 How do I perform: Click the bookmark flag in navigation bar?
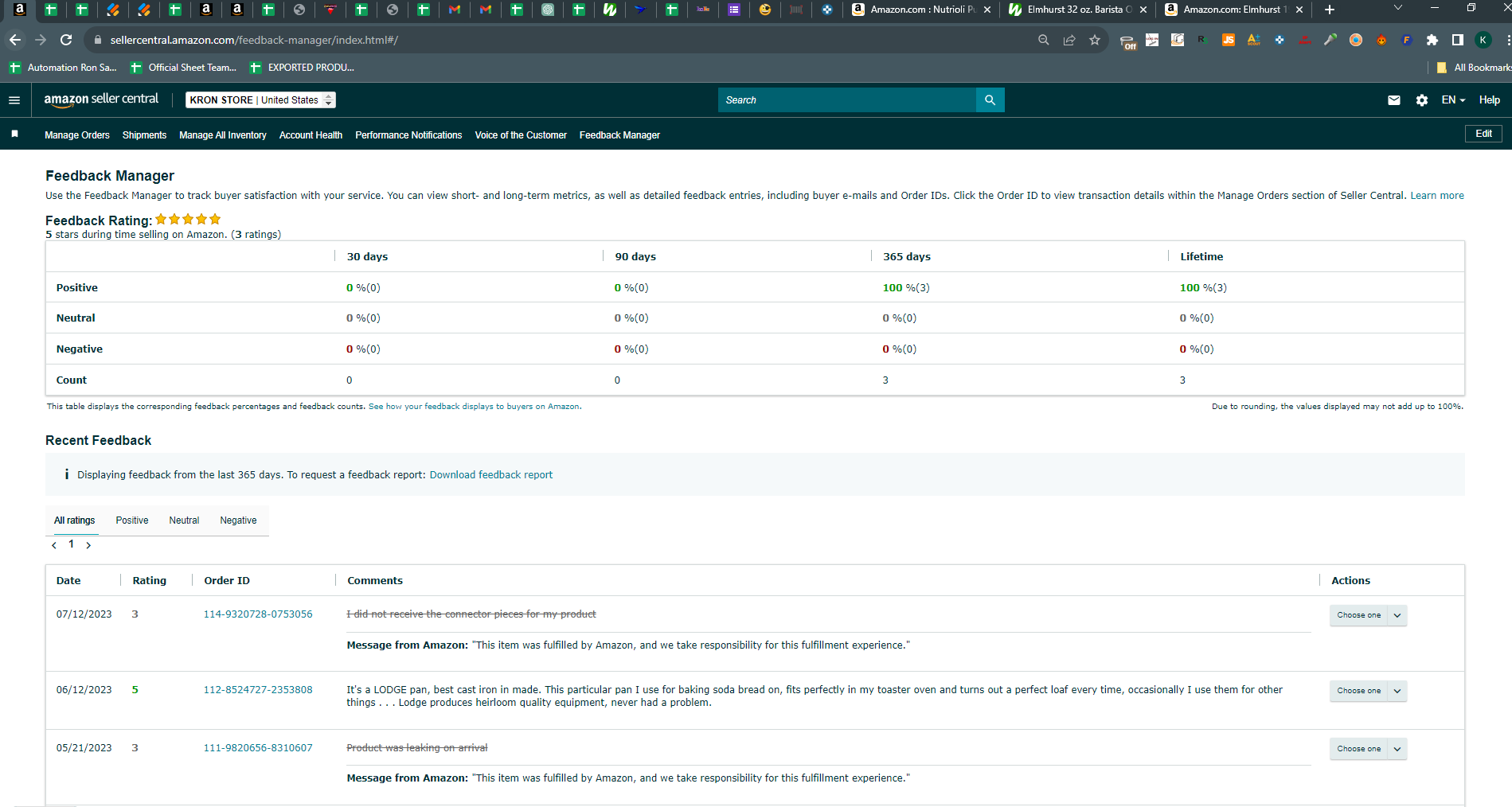[15, 134]
